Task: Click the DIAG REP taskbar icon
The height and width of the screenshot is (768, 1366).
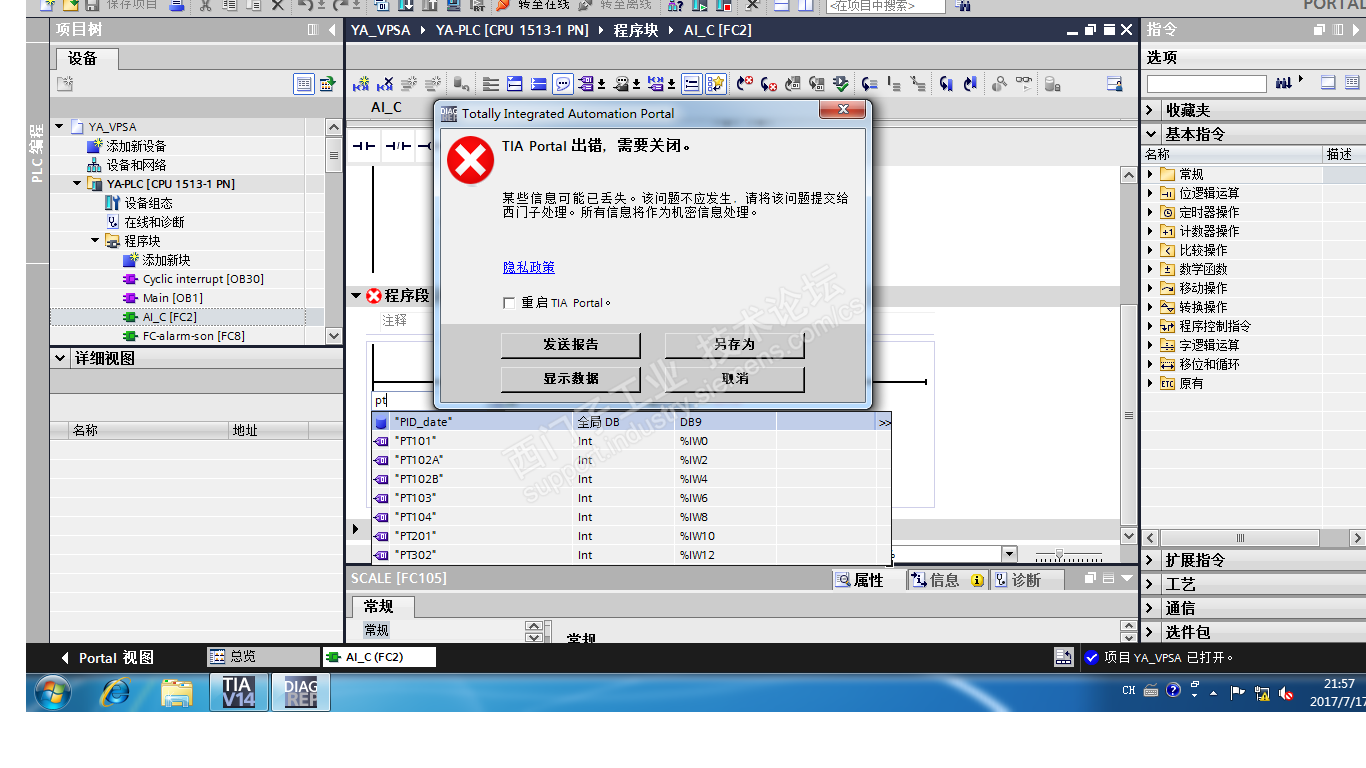Action: point(300,691)
